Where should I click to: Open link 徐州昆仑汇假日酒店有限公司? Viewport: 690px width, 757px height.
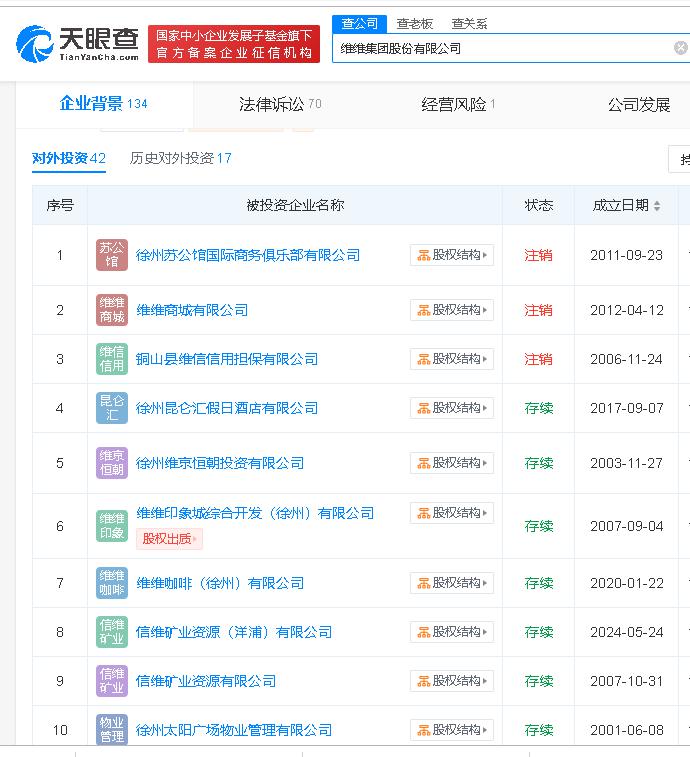click(226, 408)
